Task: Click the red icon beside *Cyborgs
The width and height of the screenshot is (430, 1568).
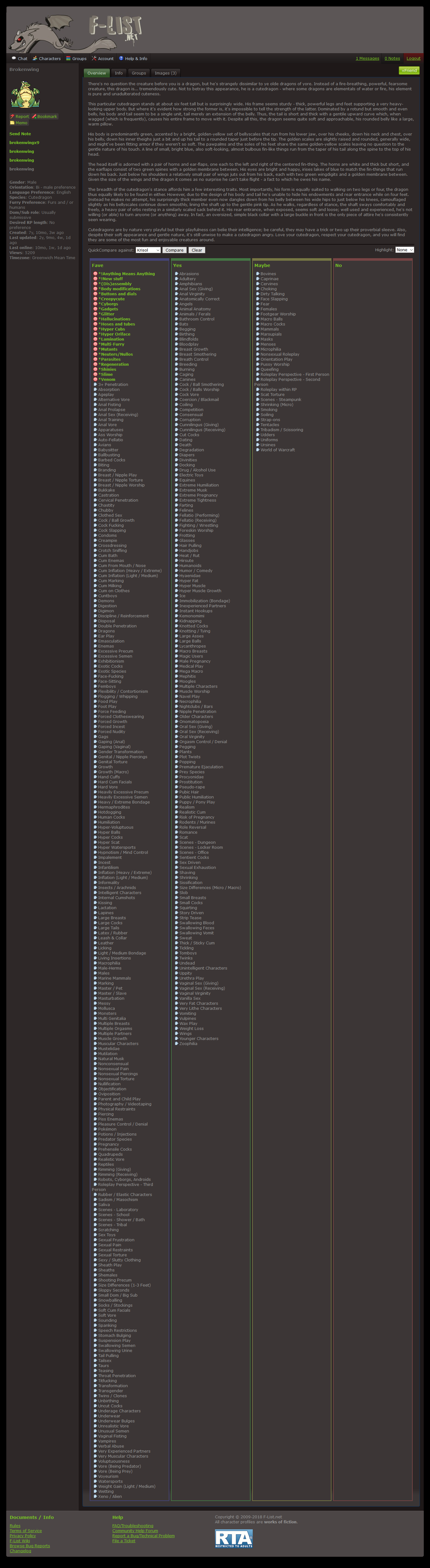Action: 96,304
